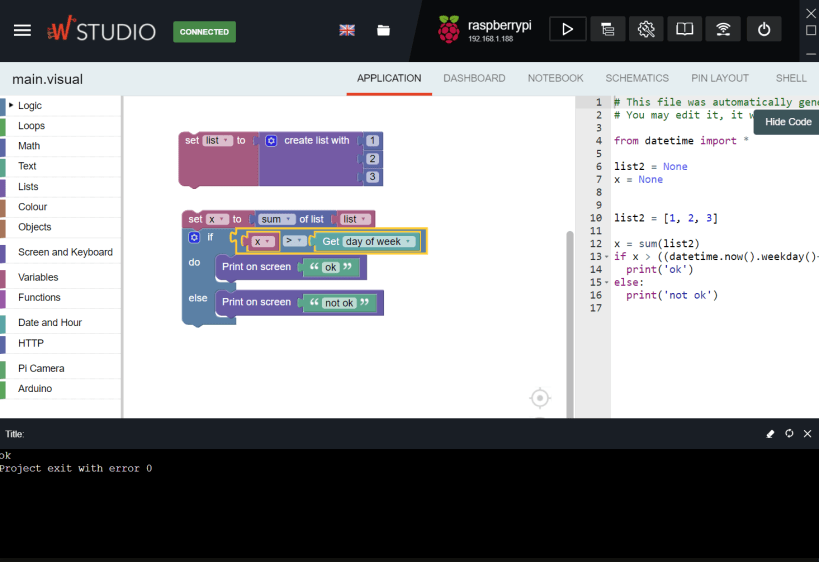
Task: Open the network wifi settings icon
Action: pyautogui.click(x=723, y=29)
